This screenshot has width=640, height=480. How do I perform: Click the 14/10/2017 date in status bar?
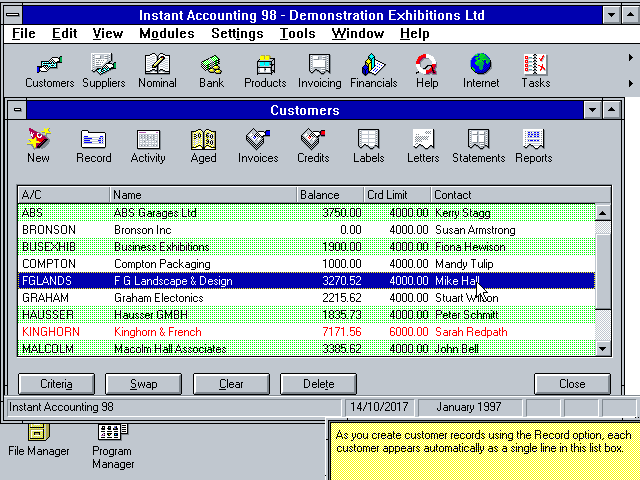coord(379,407)
